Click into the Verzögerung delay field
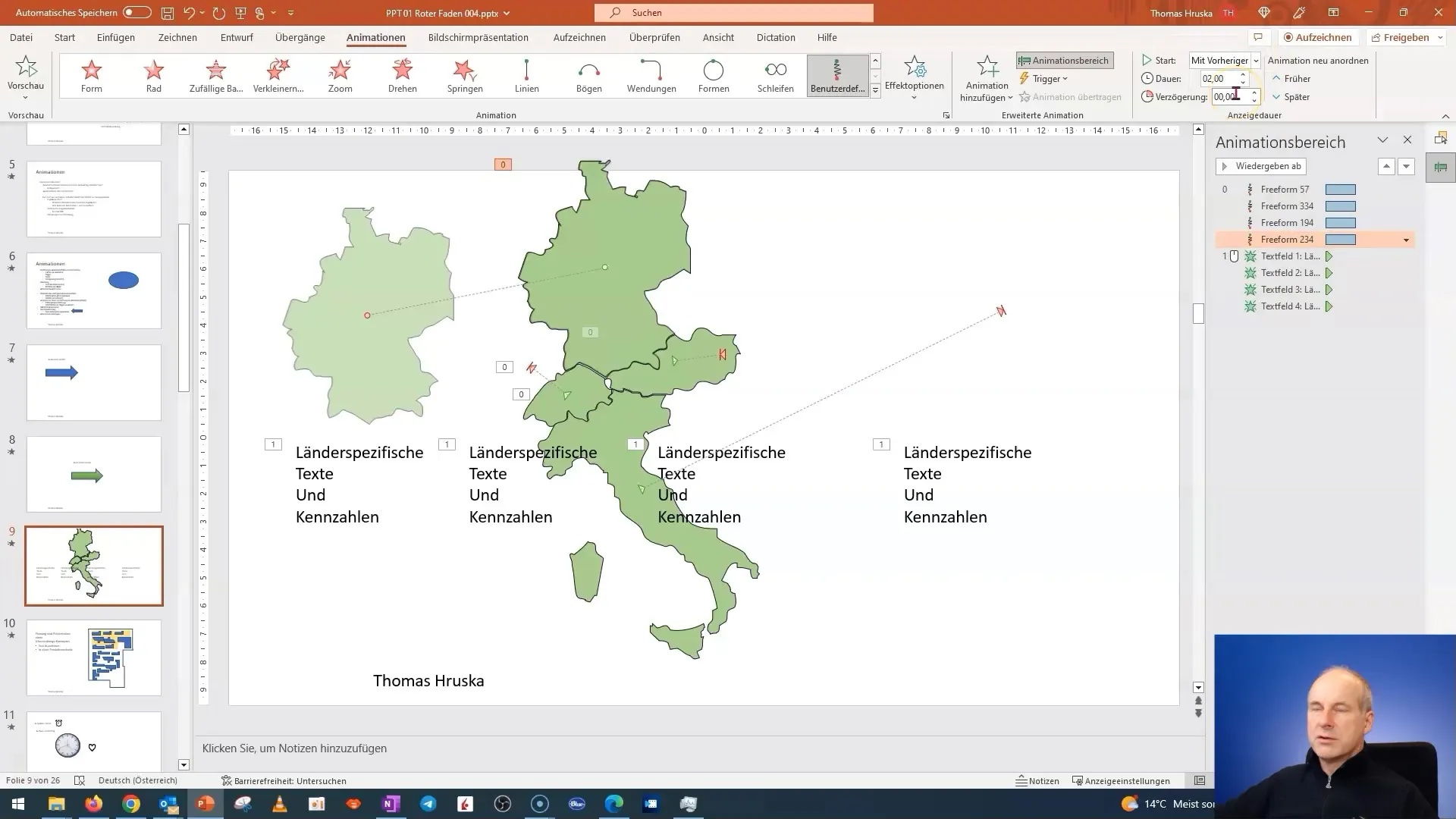This screenshot has width=1456, height=819. (1229, 97)
